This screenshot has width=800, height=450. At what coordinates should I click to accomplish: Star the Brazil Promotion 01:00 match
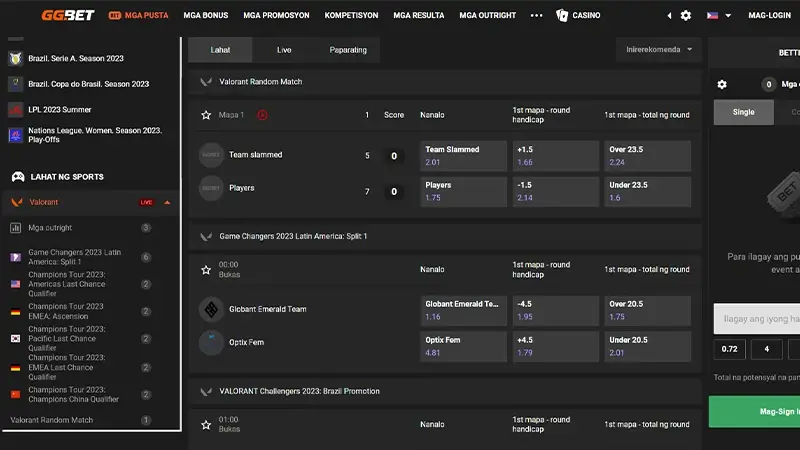click(x=206, y=424)
